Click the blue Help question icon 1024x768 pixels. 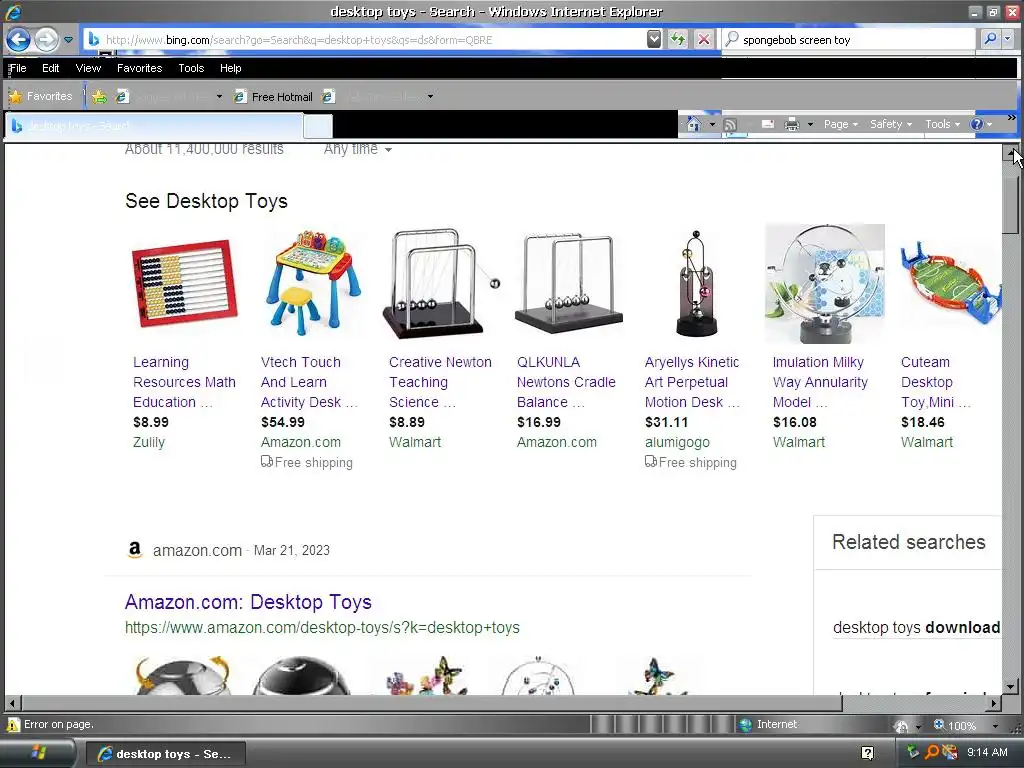click(x=976, y=124)
